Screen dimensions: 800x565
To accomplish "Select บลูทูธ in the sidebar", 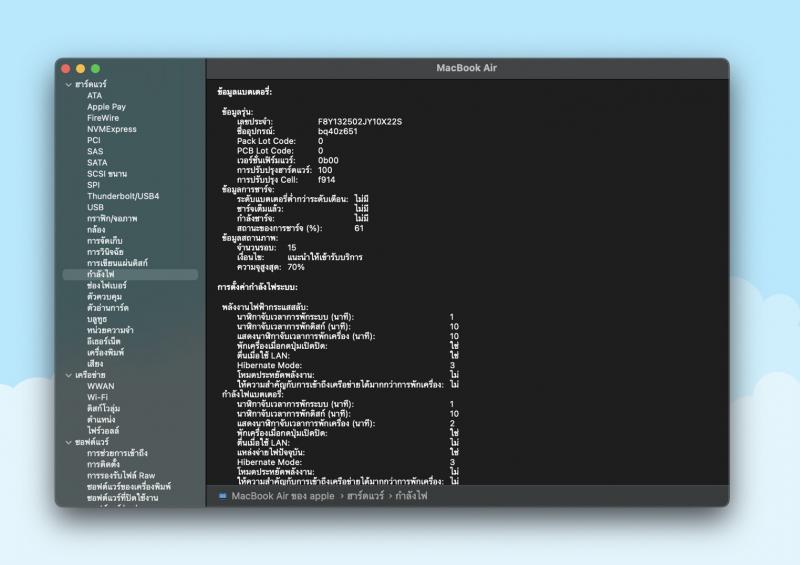I will tap(96, 320).
